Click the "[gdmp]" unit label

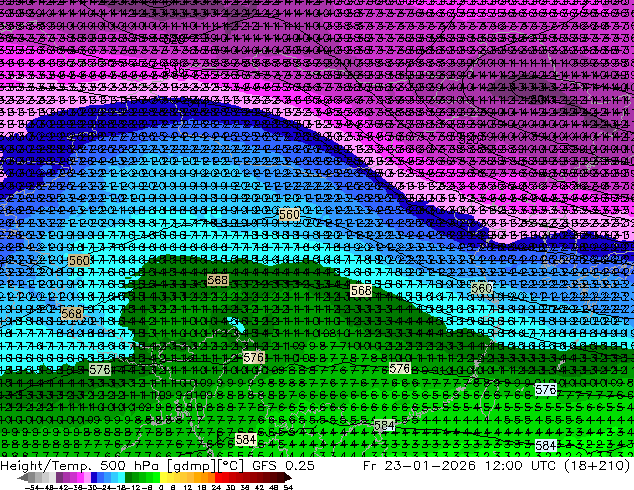[192, 466]
